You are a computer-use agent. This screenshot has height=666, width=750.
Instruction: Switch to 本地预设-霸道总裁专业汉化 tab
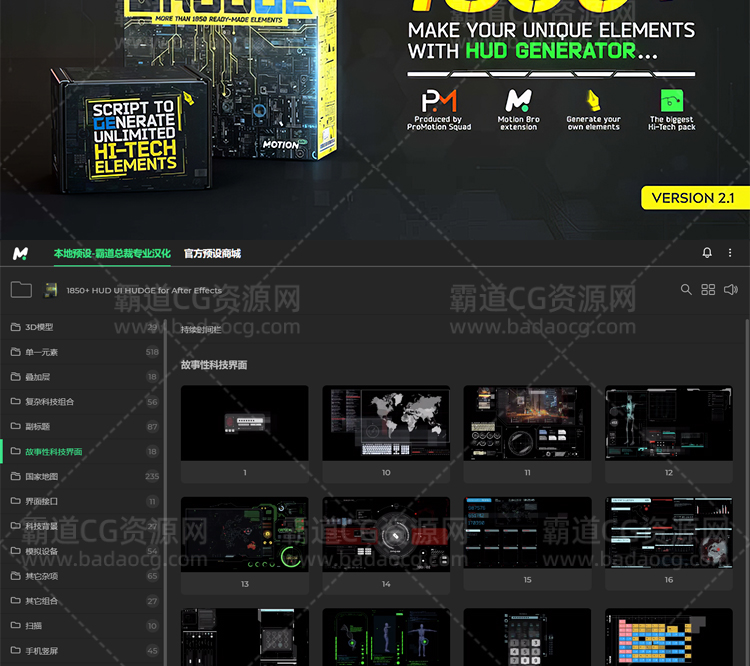[x=112, y=254]
